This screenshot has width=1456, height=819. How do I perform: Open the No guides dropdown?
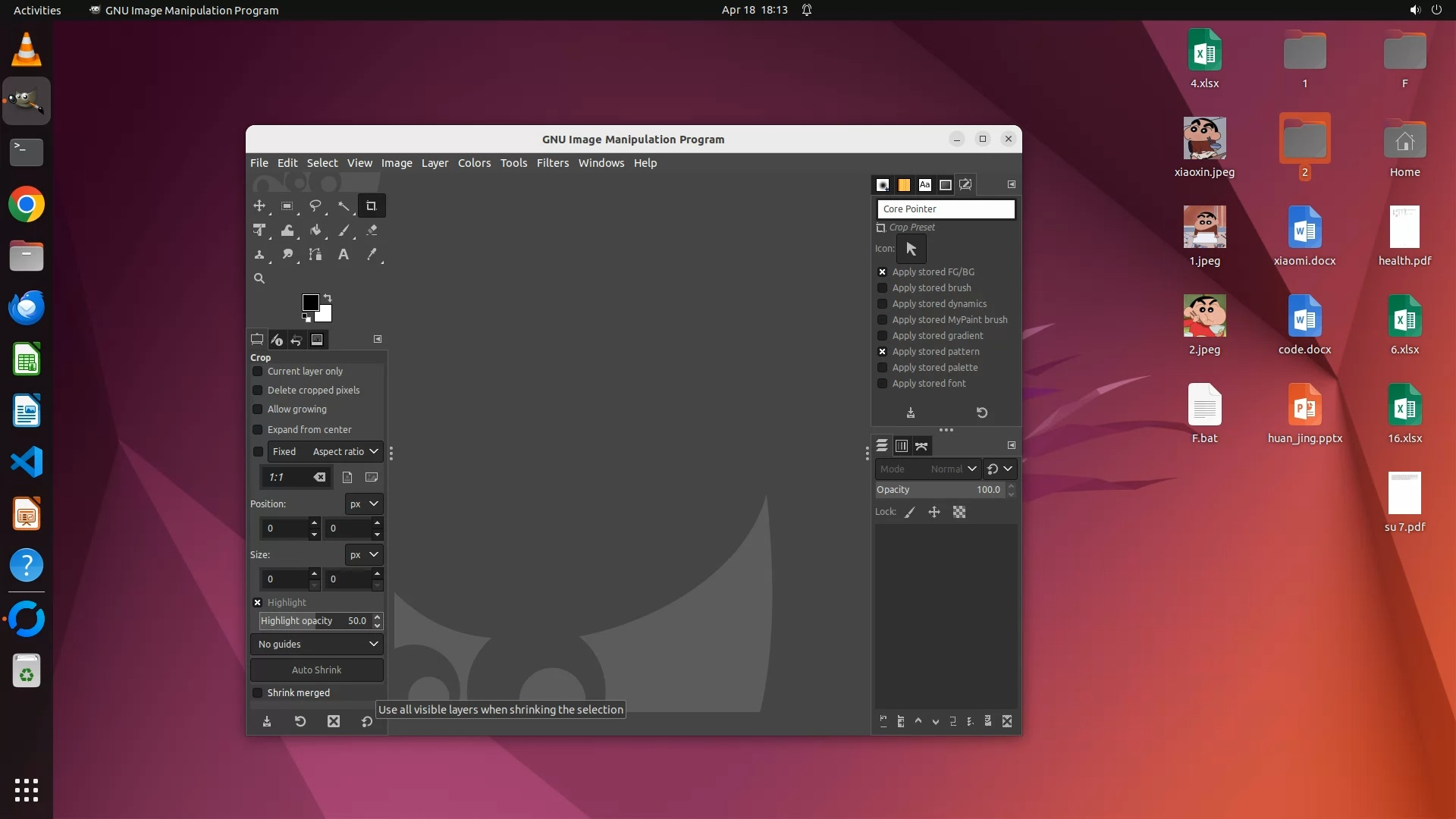tap(317, 645)
